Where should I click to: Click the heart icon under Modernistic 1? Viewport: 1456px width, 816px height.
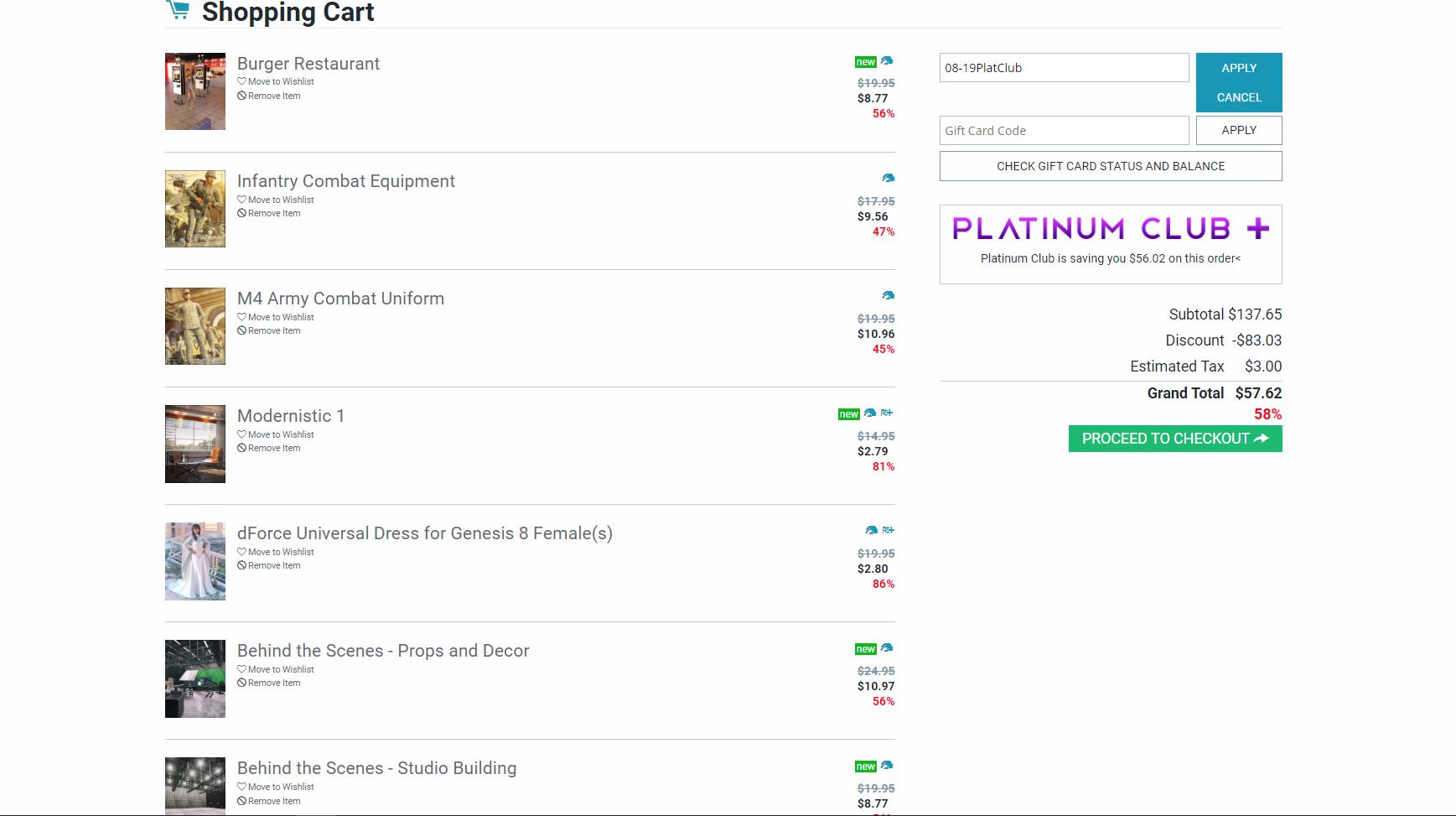tap(241, 434)
